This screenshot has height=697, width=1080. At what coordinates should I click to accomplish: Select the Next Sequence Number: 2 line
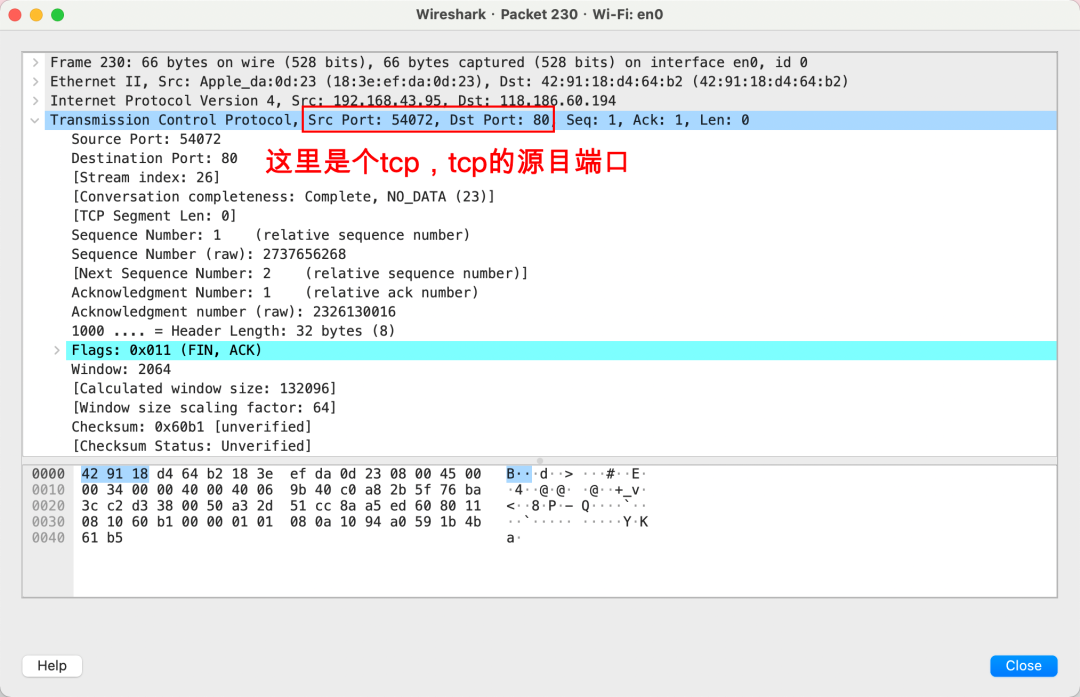point(300,274)
